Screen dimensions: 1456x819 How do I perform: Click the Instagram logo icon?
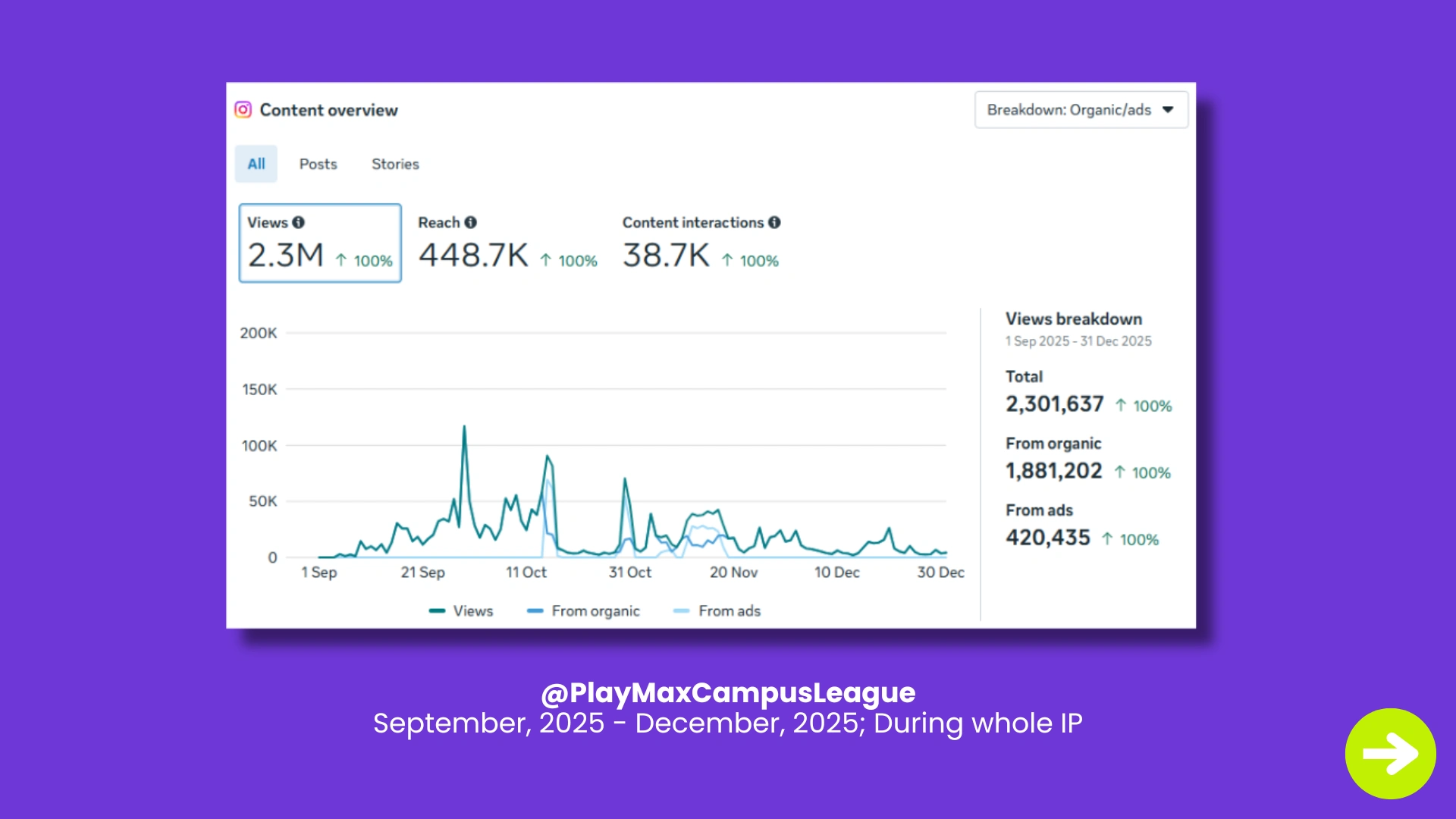[243, 110]
